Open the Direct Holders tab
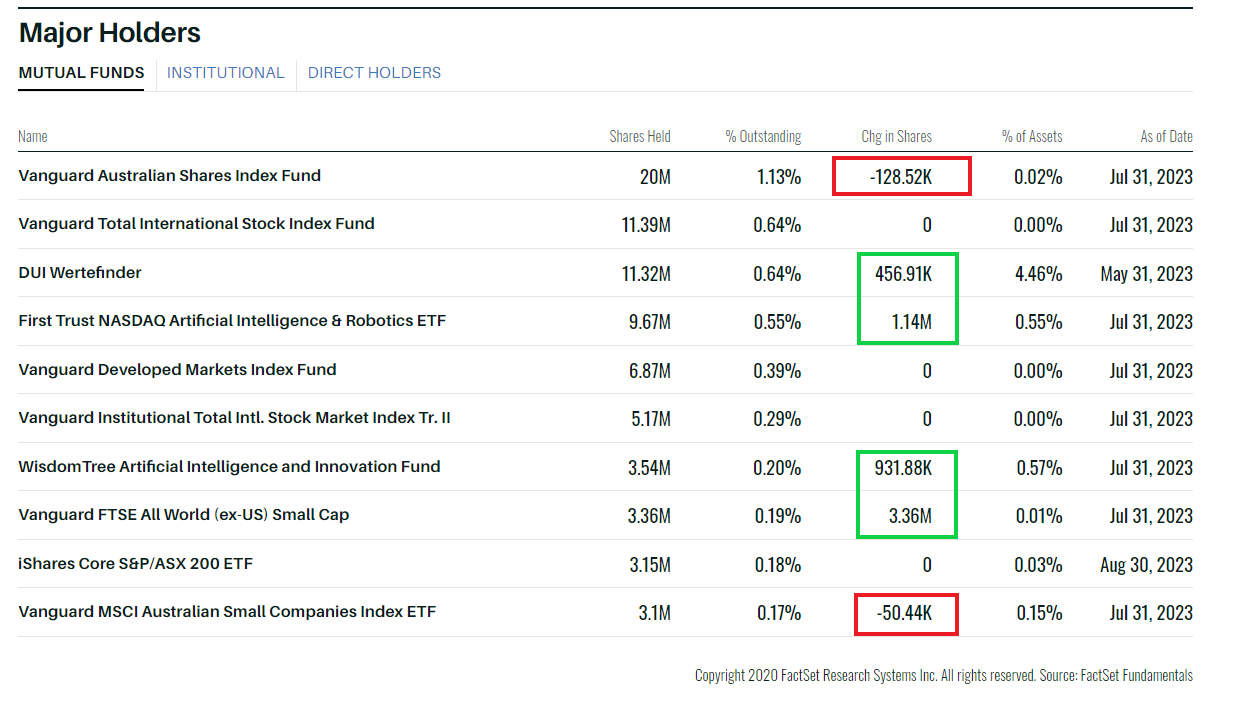The image size is (1251, 701). [374, 73]
